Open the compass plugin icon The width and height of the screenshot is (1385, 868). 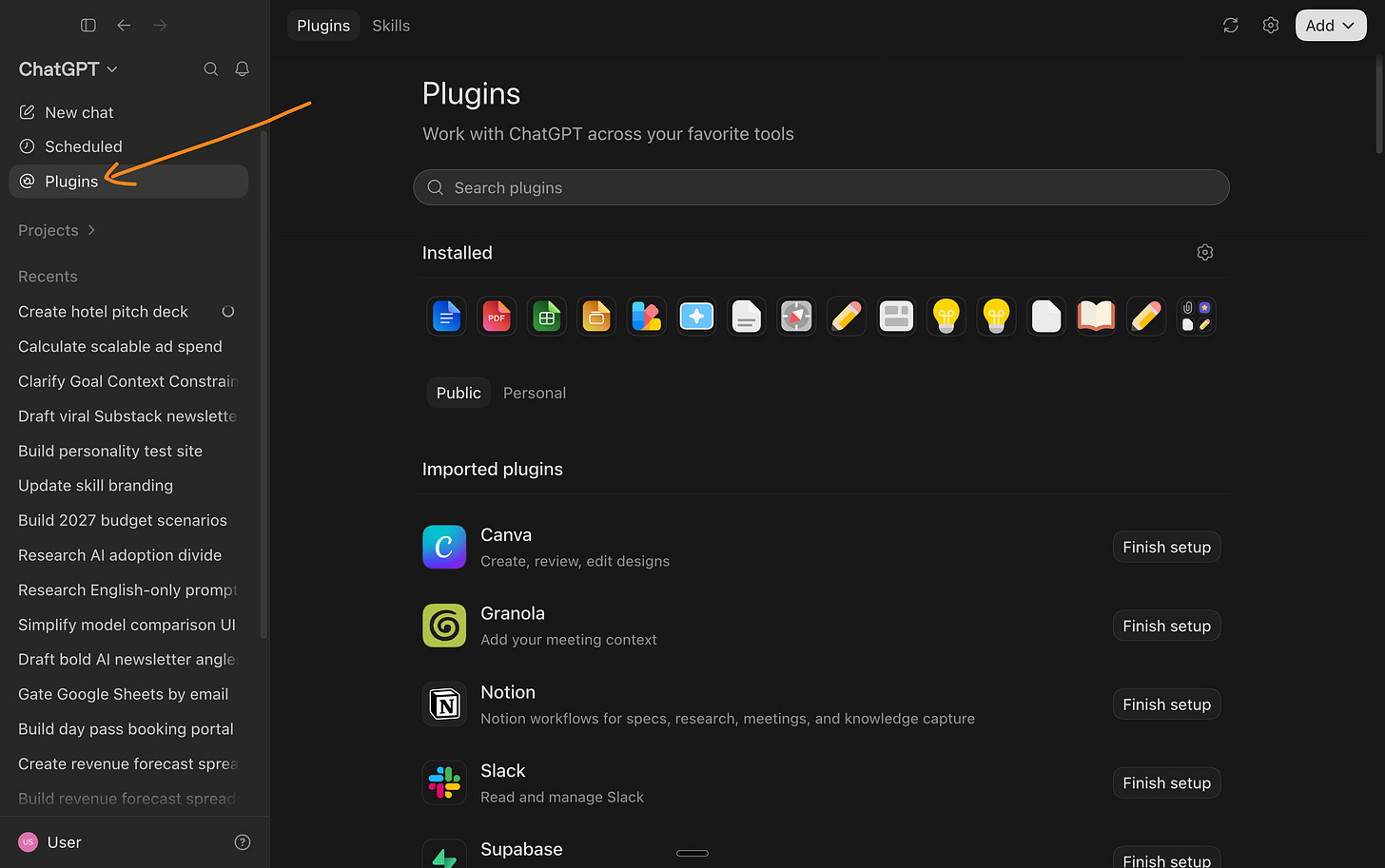796,316
